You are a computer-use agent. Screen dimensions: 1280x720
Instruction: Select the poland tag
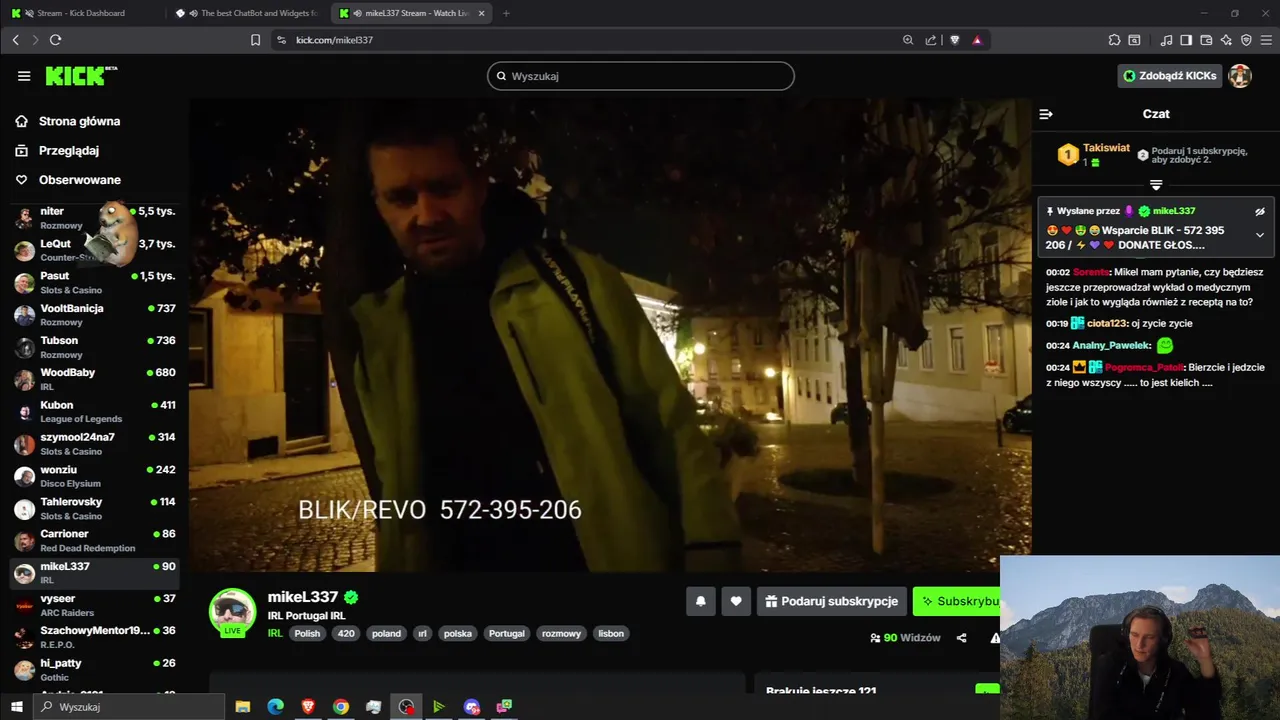click(x=386, y=633)
